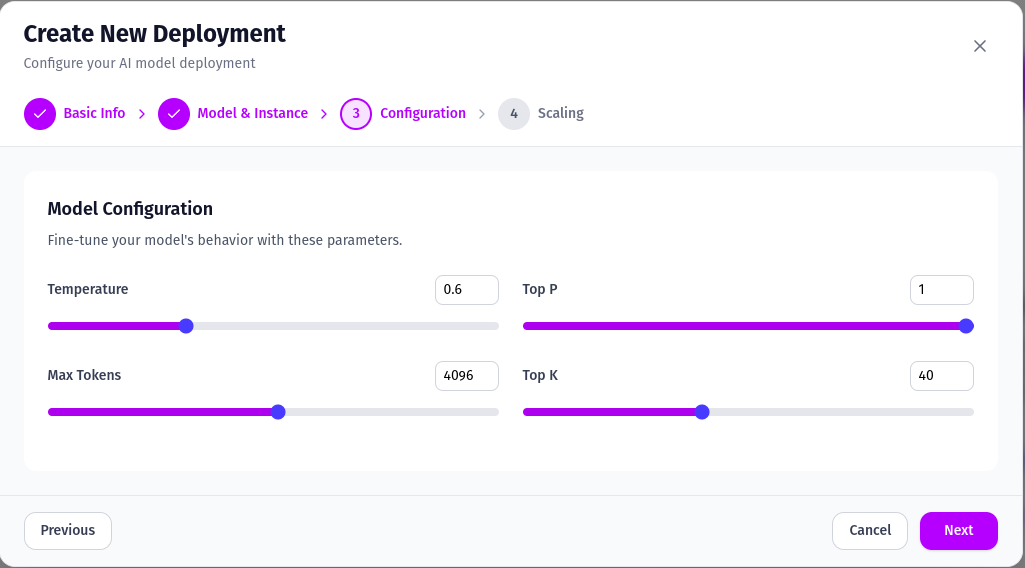This screenshot has width=1025, height=568.
Task: Click the Top K slider handle
Action: (702, 412)
